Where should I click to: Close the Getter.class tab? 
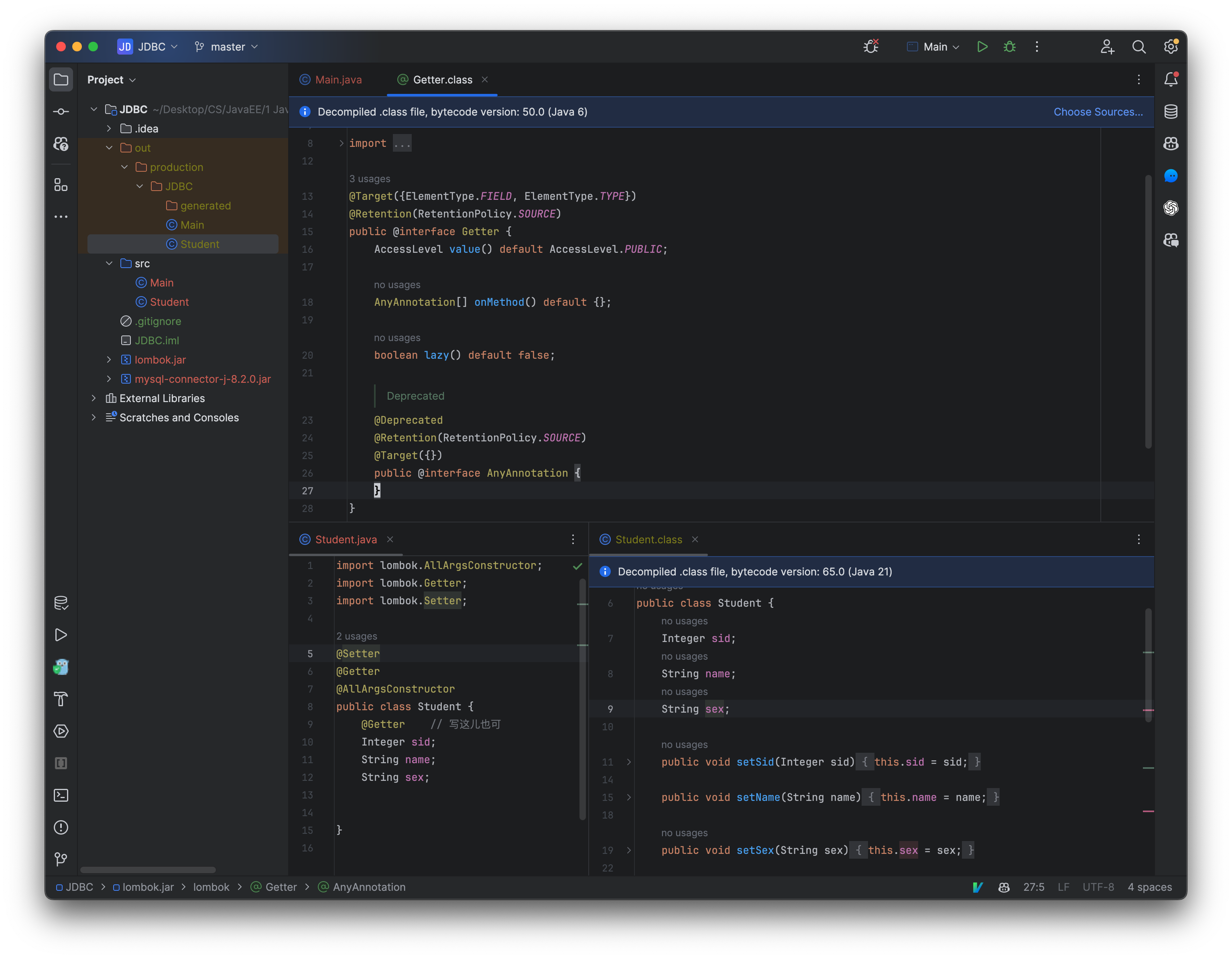[x=484, y=80]
